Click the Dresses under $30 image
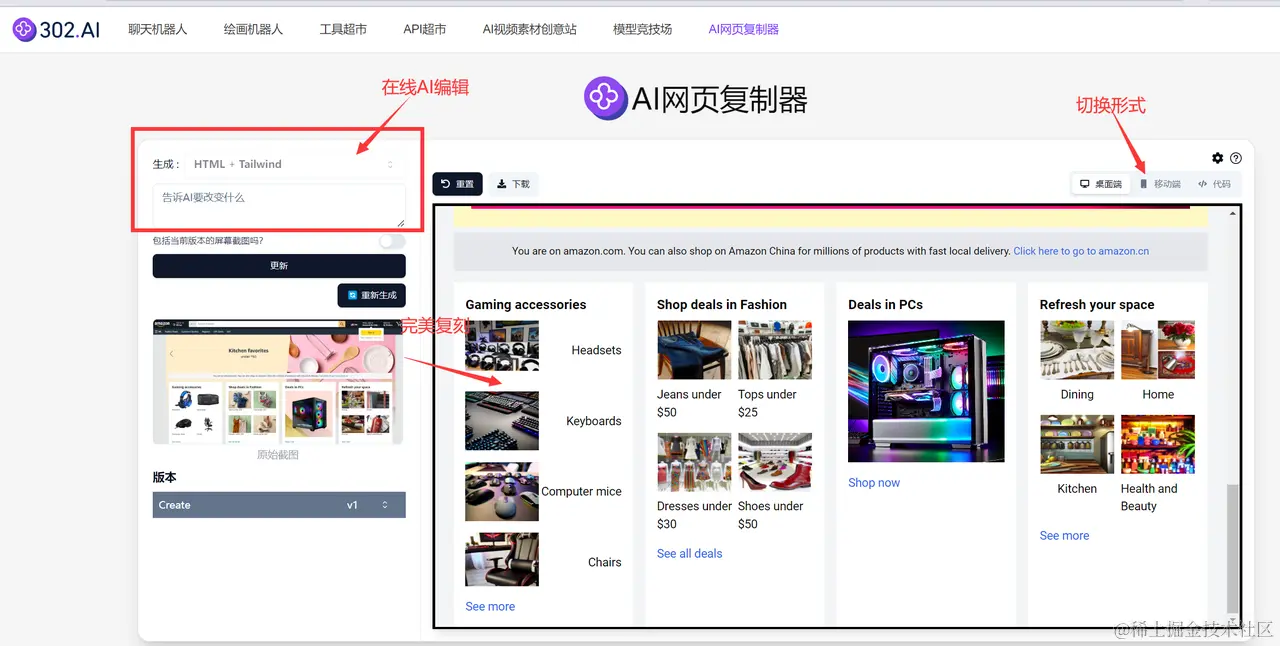 click(x=694, y=462)
